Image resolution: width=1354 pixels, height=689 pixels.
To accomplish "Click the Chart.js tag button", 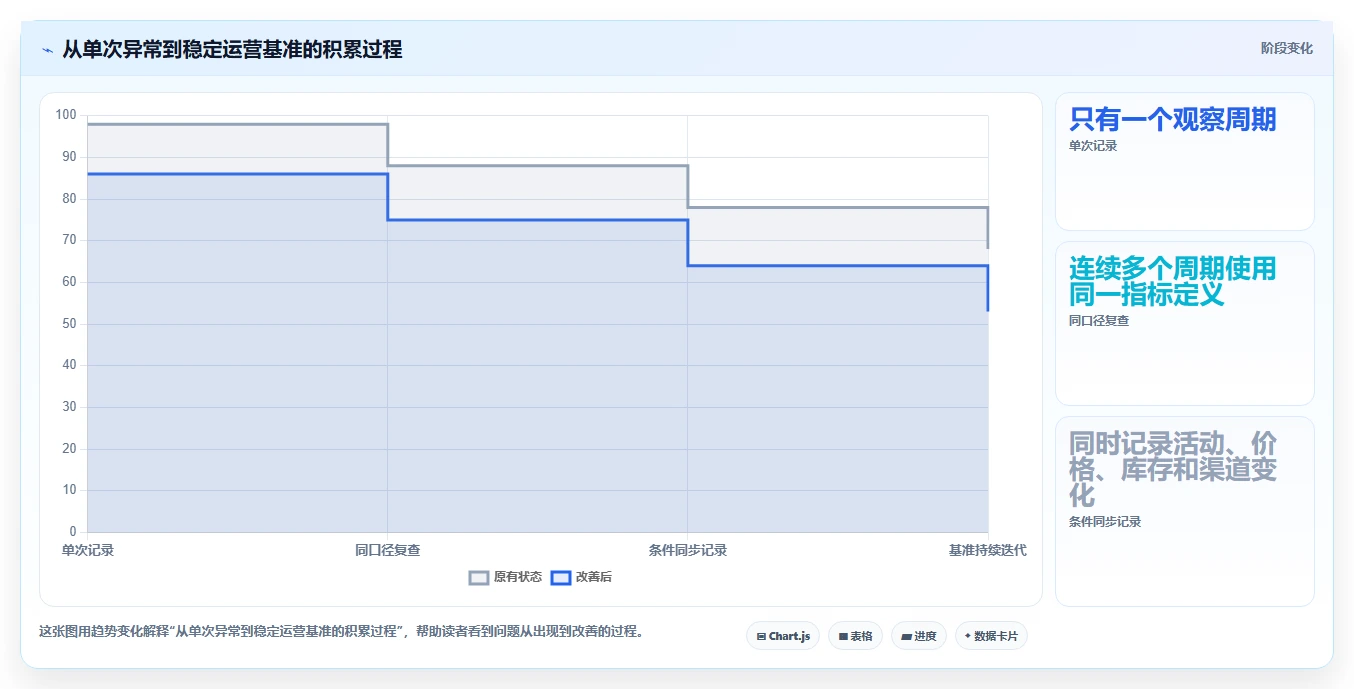I will 783,636.
